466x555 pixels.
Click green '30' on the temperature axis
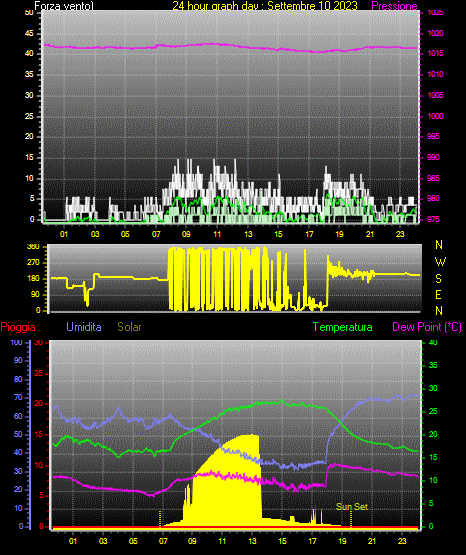click(x=433, y=388)
